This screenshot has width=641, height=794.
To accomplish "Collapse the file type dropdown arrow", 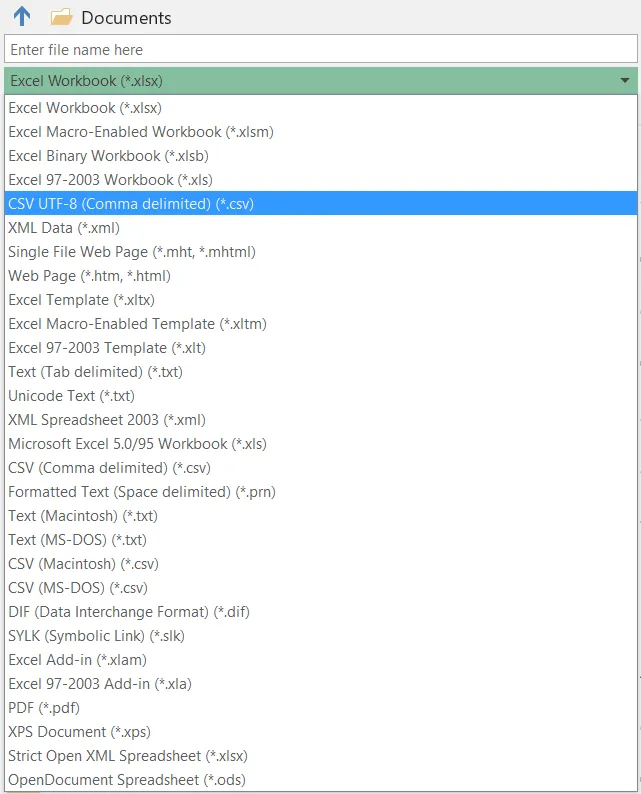I will 625,81.
